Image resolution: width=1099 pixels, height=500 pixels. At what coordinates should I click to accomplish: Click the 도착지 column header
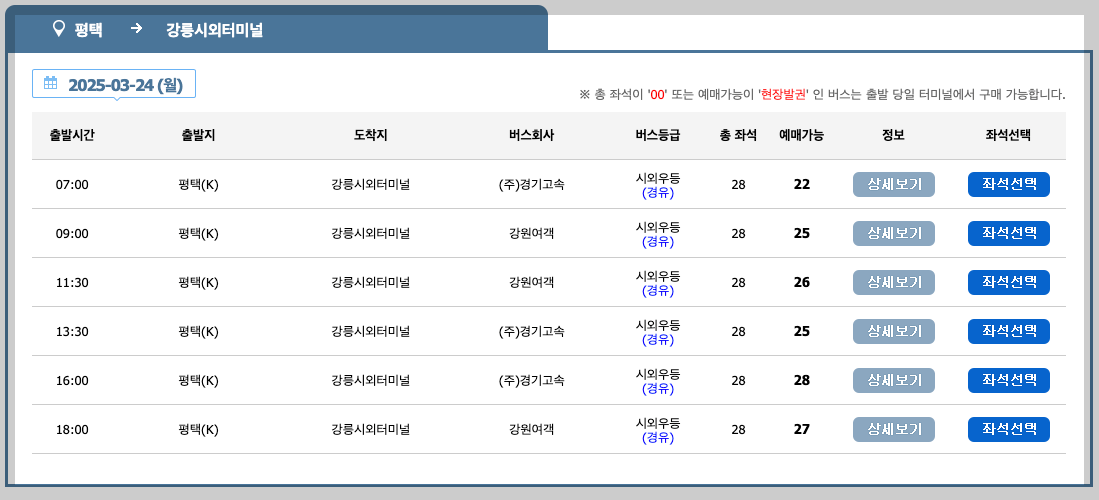tap(371, 136)
